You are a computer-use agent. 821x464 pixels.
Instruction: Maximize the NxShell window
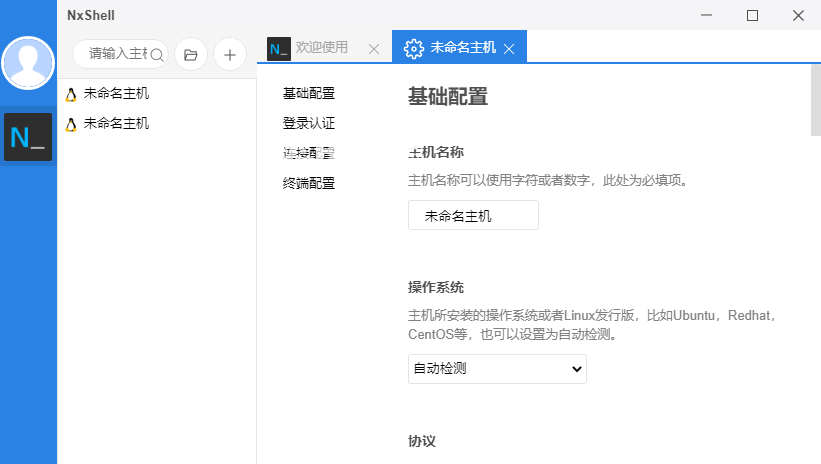[752, 15]
